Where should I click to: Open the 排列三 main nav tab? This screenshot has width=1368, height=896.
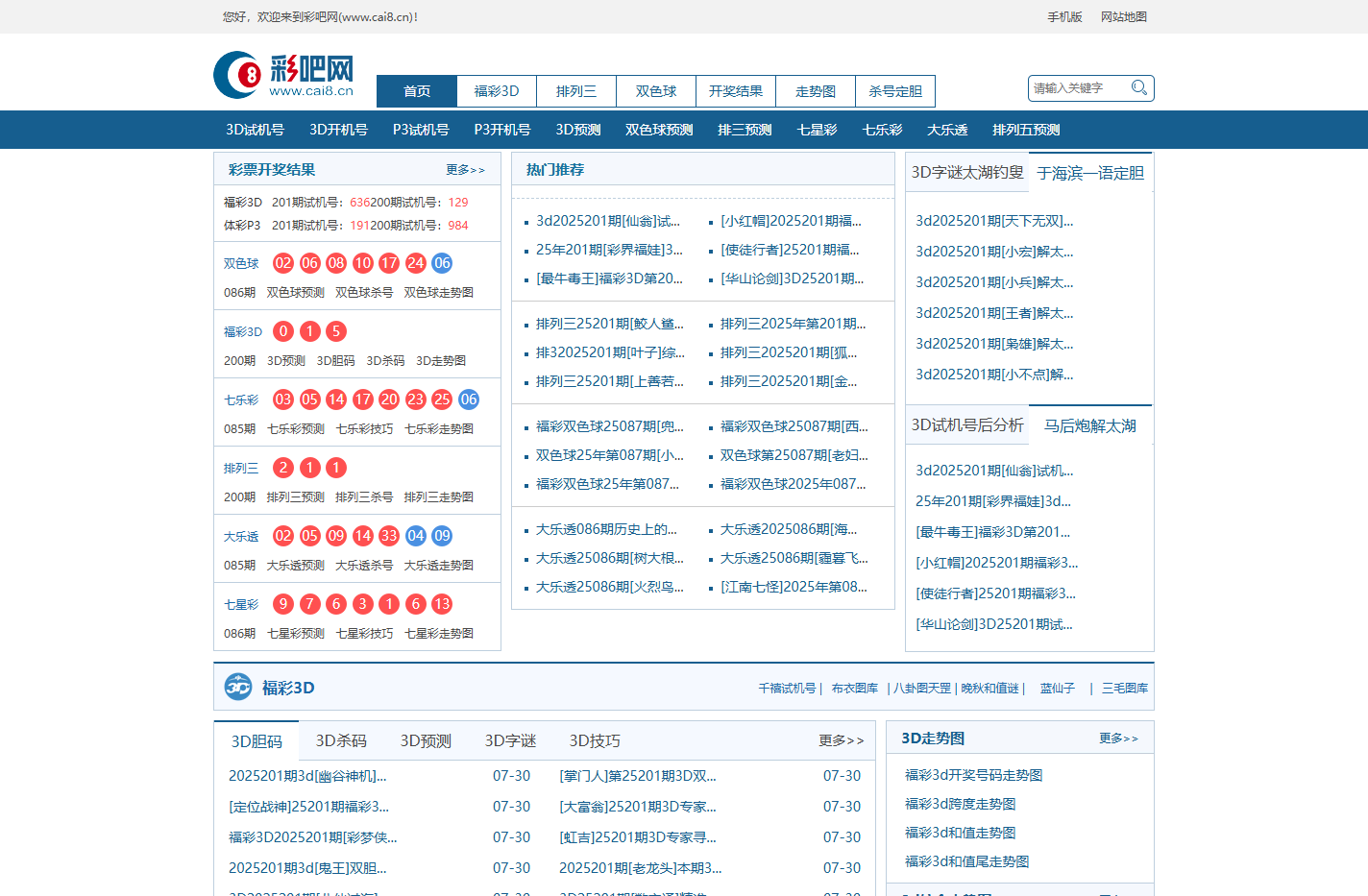coord(576,91)
